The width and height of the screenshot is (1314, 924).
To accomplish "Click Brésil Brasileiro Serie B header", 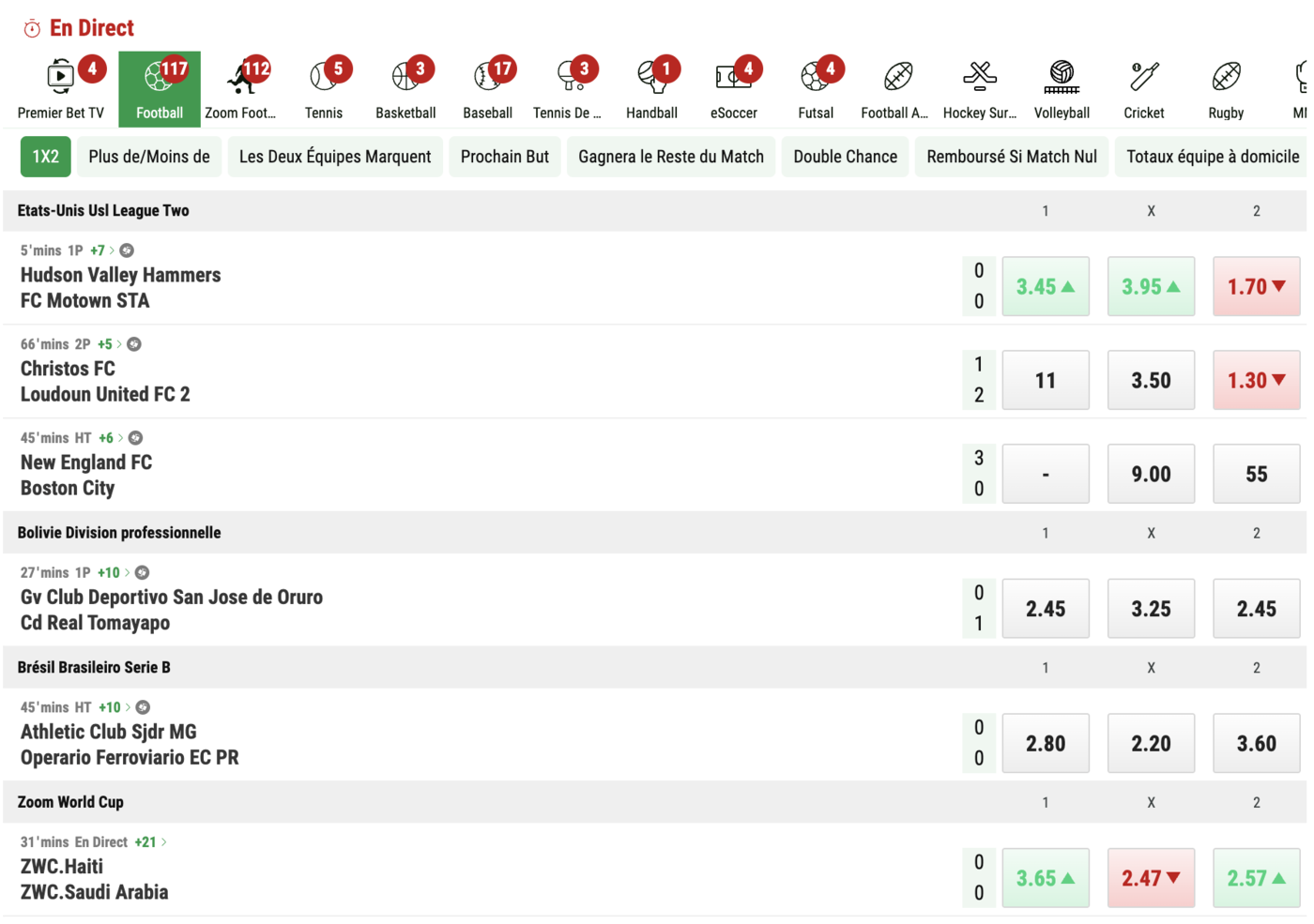I will click(94, 668).
